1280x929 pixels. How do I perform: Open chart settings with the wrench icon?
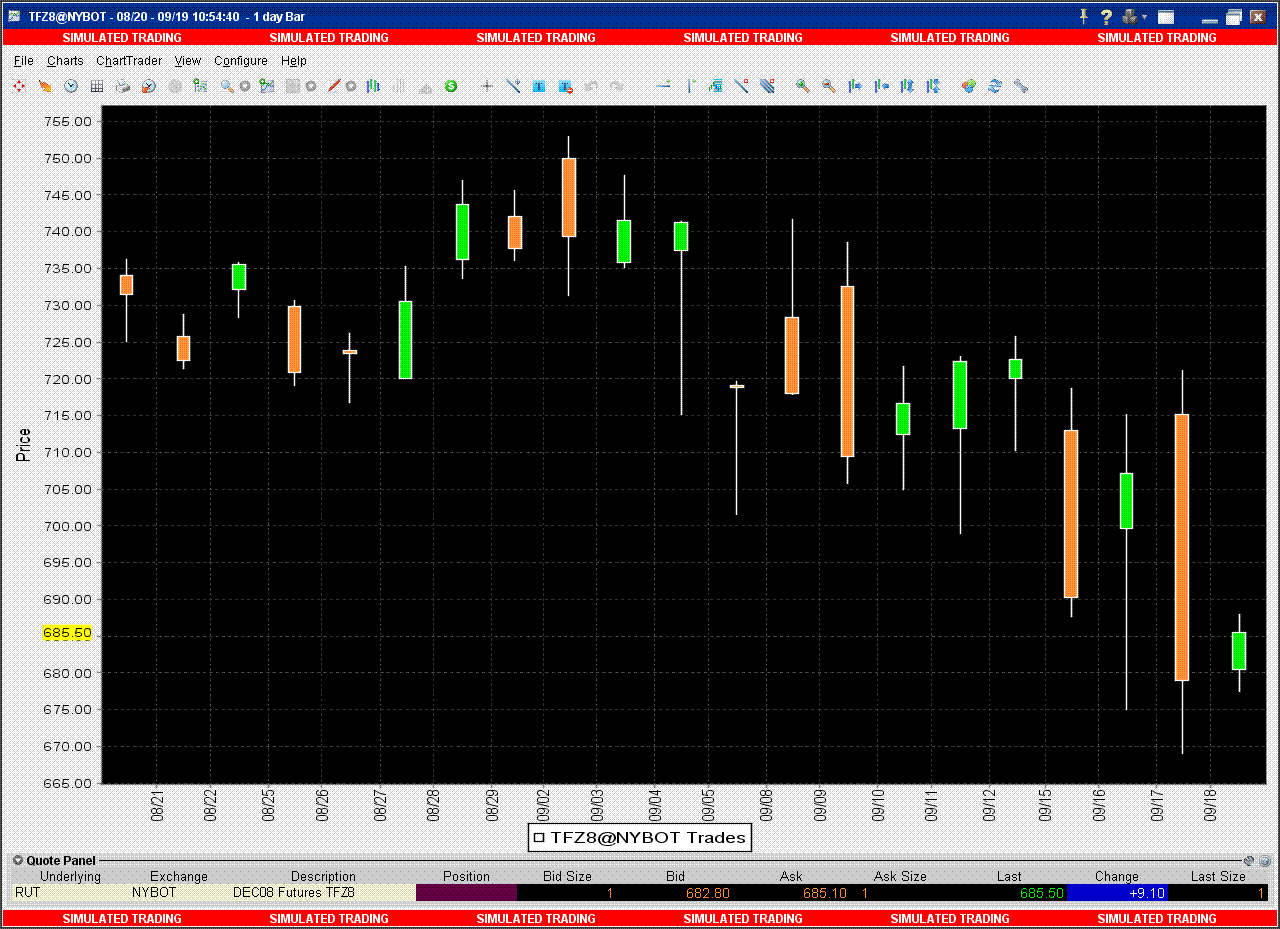click(x=1020, y=87)
